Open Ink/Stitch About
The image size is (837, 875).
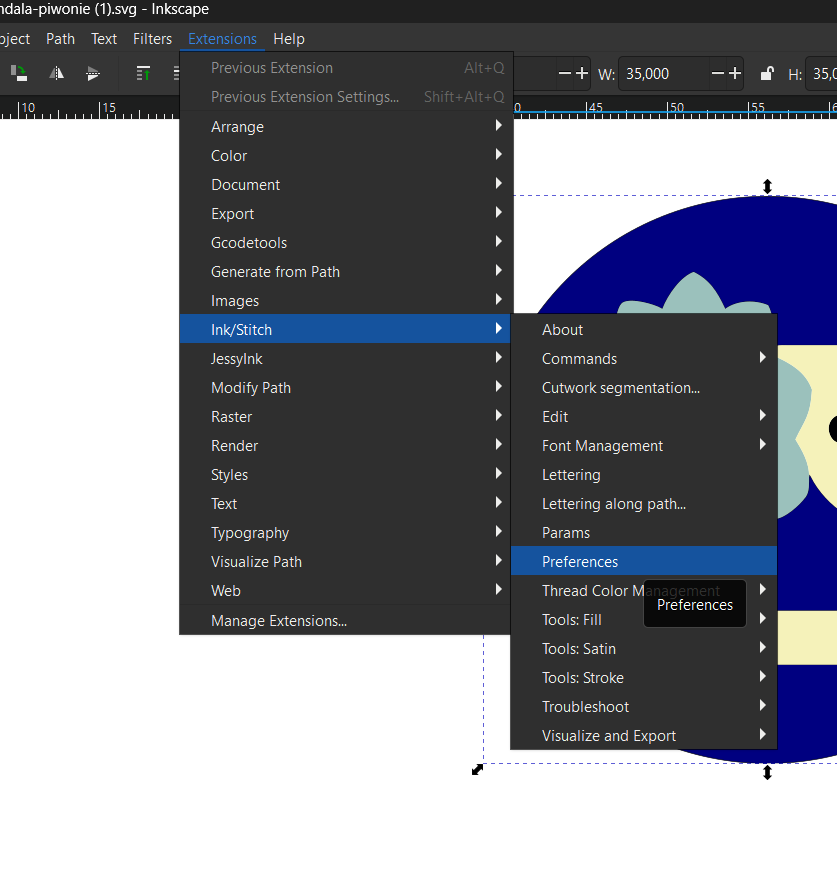(x=644, y=330)
